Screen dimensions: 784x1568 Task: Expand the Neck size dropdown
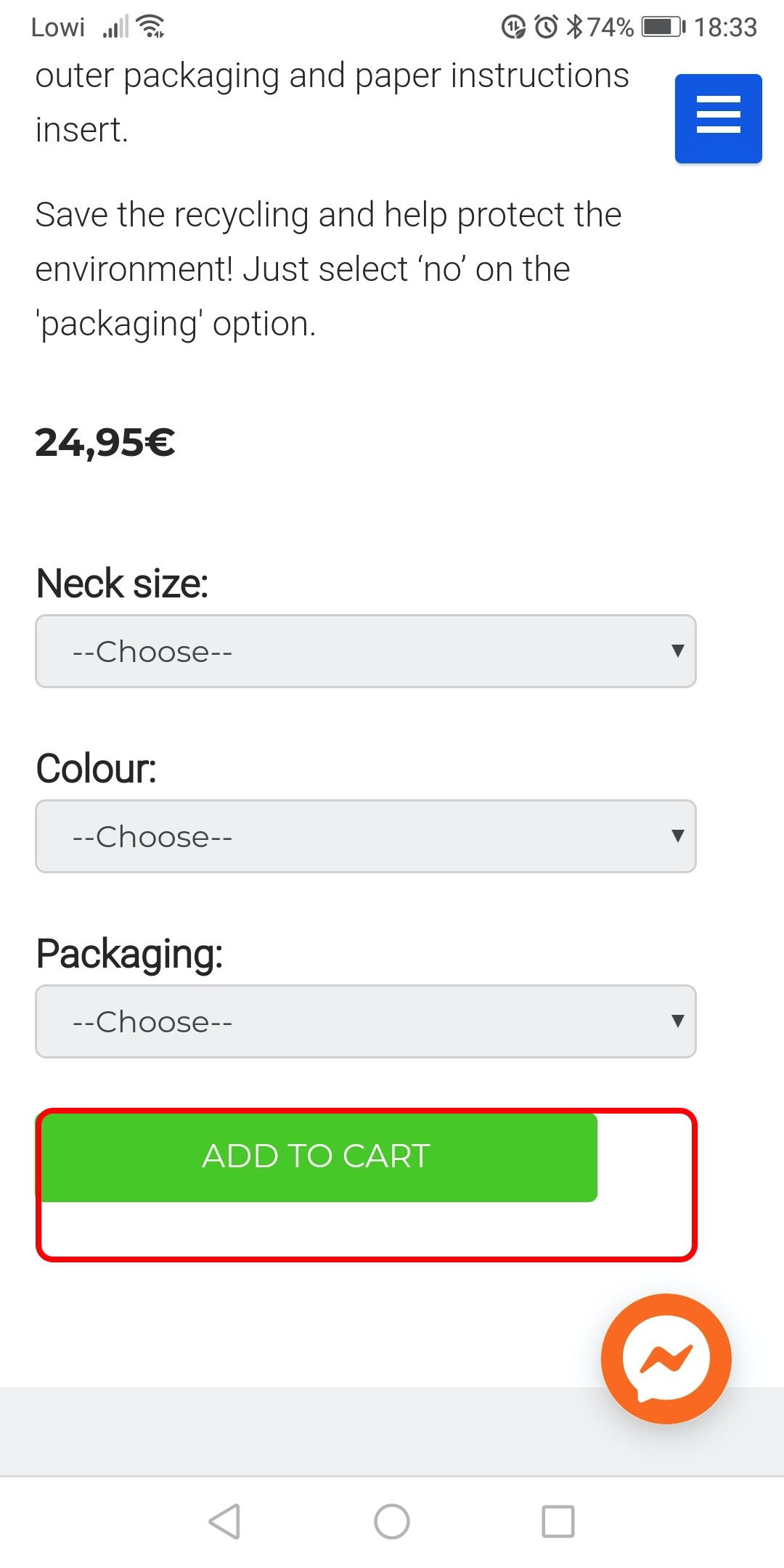366,651
